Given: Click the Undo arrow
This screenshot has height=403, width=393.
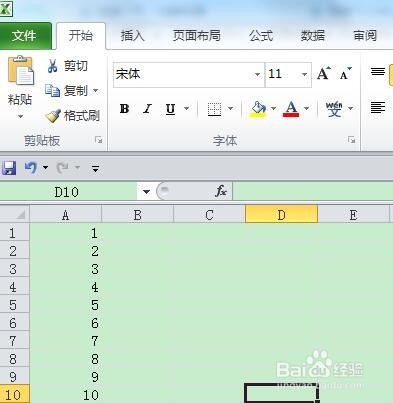Looking at the screenshot, I should [x=31, y=167].
